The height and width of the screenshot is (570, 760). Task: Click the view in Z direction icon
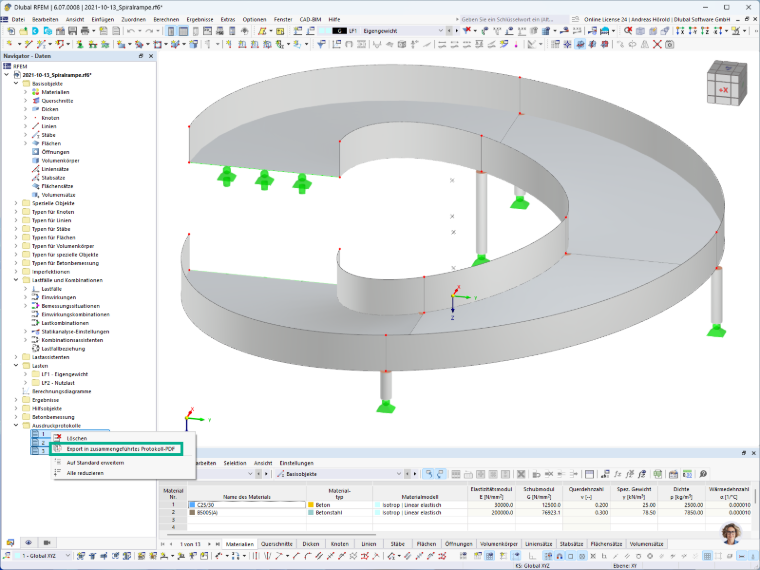705,31
